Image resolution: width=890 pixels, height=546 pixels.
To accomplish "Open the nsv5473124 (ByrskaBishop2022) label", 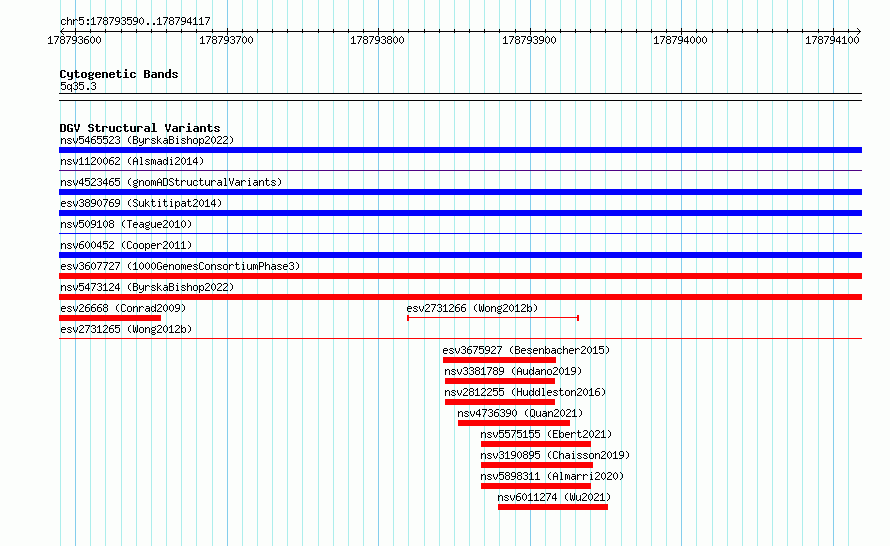I will (147, 287).
